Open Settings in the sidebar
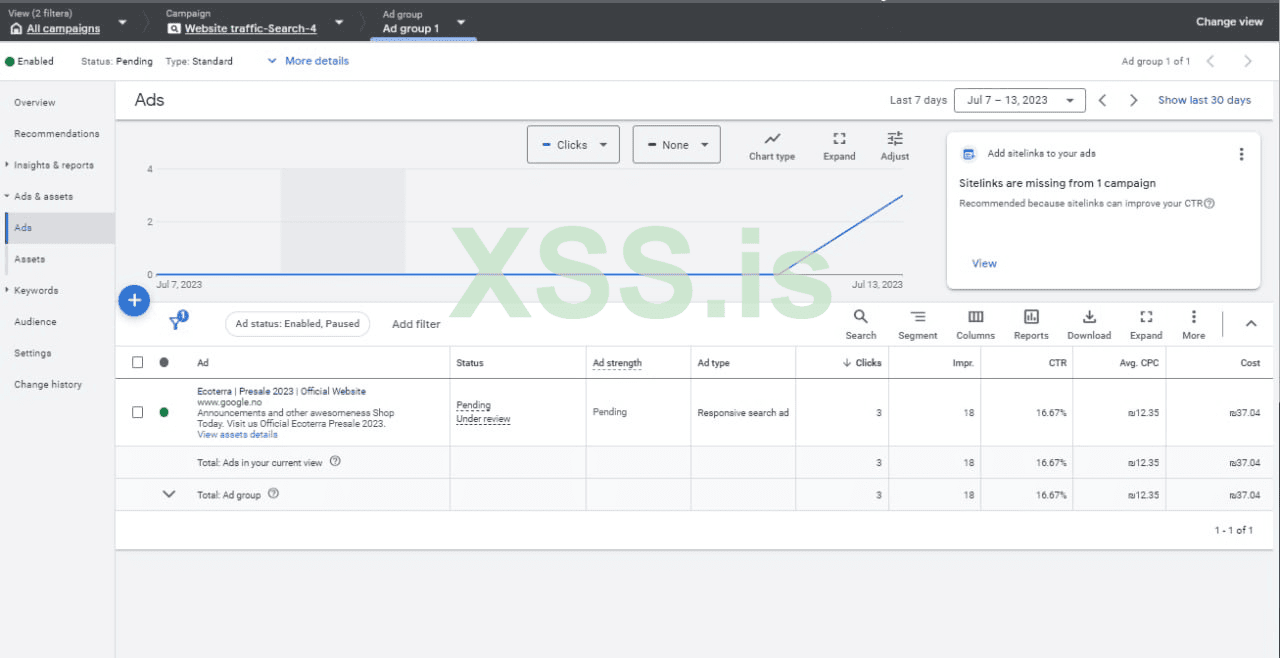Viewport: 1280px width, 658px height. pos(32,353)
